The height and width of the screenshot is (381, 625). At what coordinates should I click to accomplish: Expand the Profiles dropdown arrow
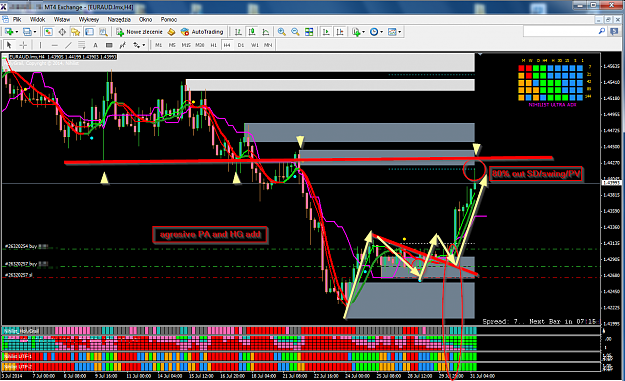coord(35,32)
